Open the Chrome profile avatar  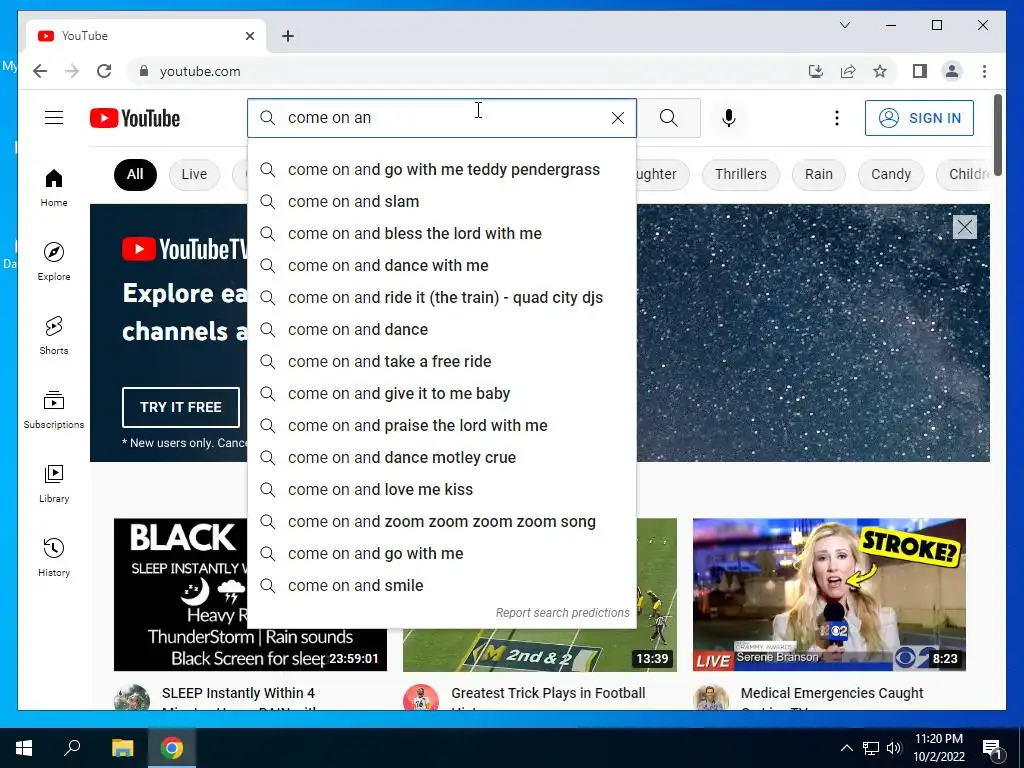(952, 71)
